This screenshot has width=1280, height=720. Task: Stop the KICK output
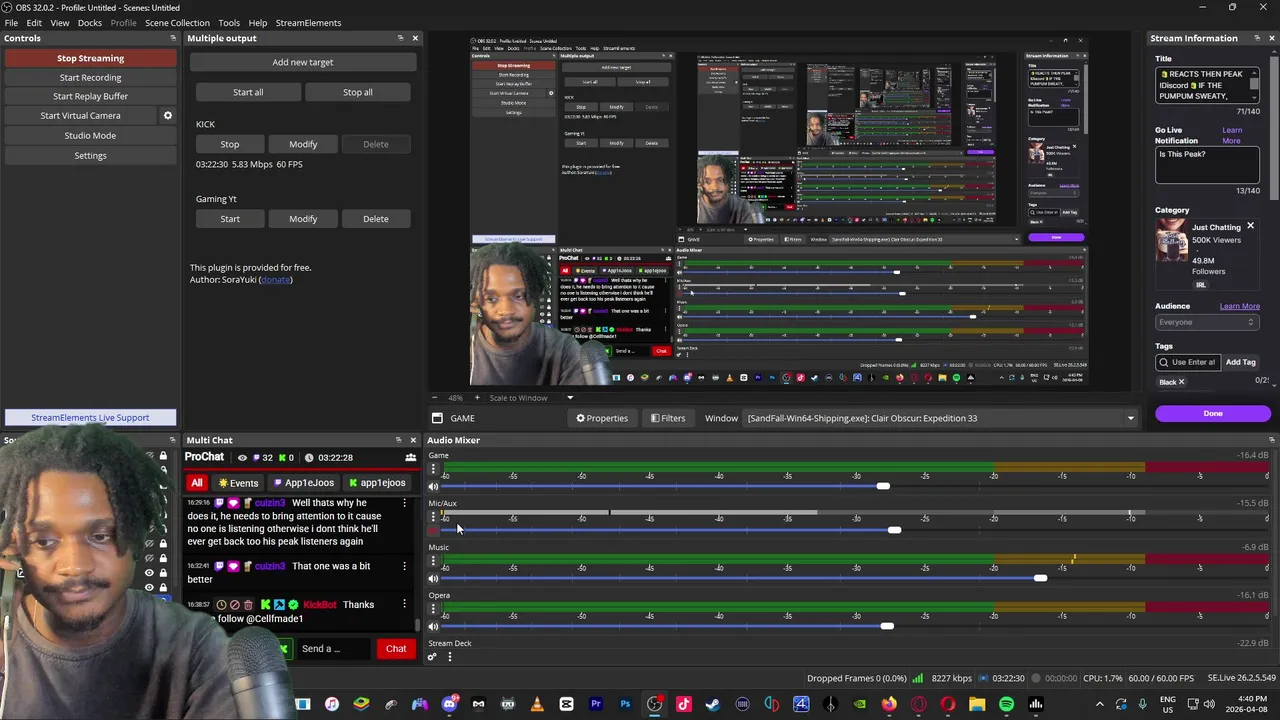click(x=230, y=144)
